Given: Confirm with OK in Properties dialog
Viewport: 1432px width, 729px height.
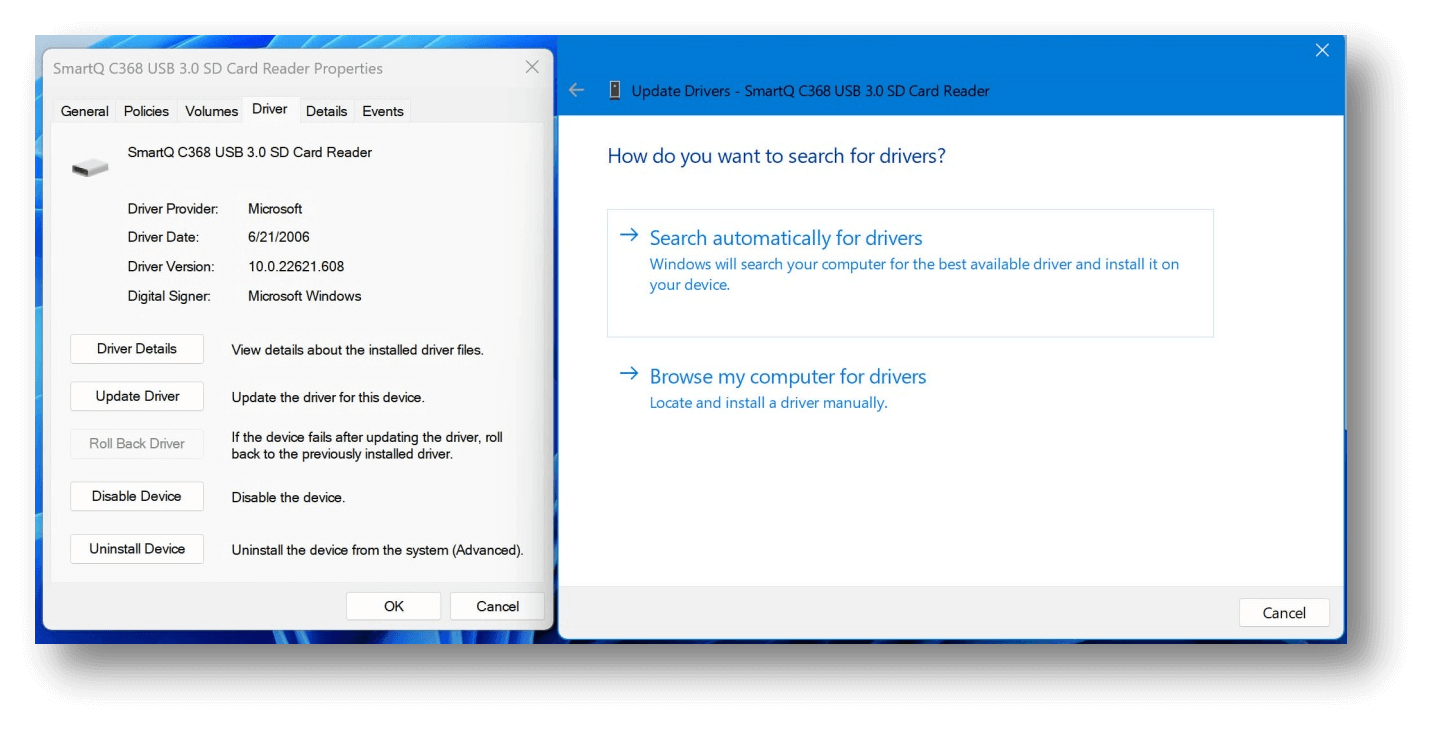Looking at the screenshot, I should point(393,606).
